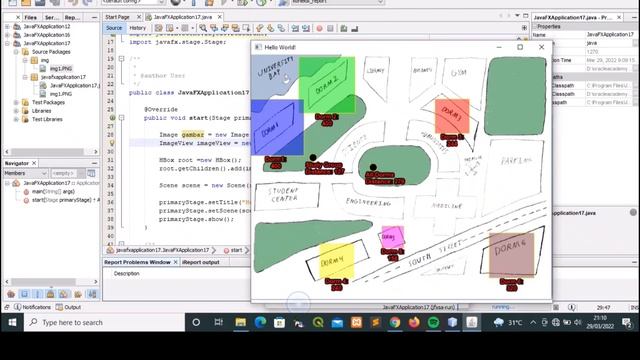The height and width of the screenshot is (360, 640).
Task: Jump to last edit location toolbar icon
Action: click(x=158, y=28)
